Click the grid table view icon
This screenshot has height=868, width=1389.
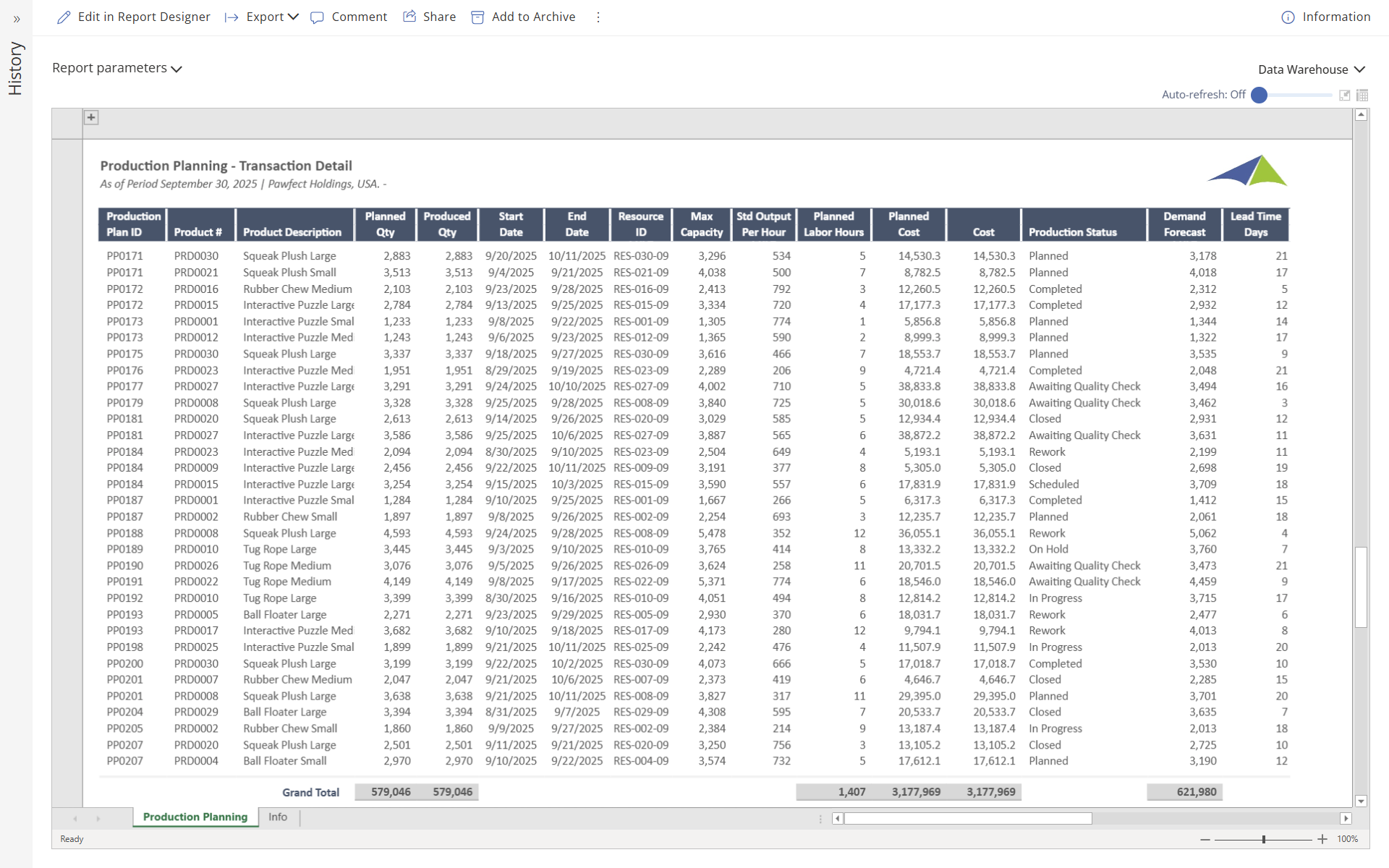tap(1362, 95)
